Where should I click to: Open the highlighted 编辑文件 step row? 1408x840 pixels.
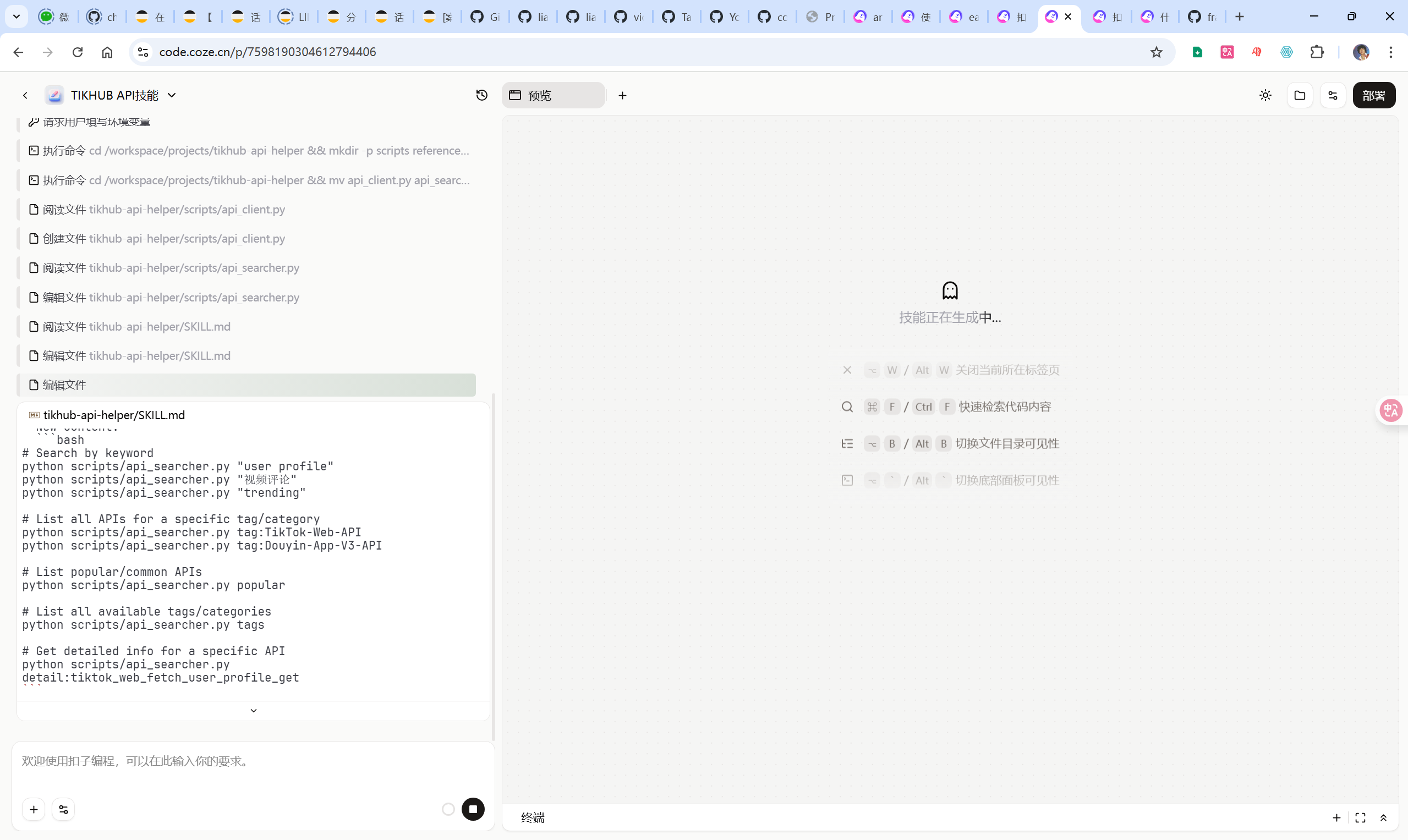point(246,385)
